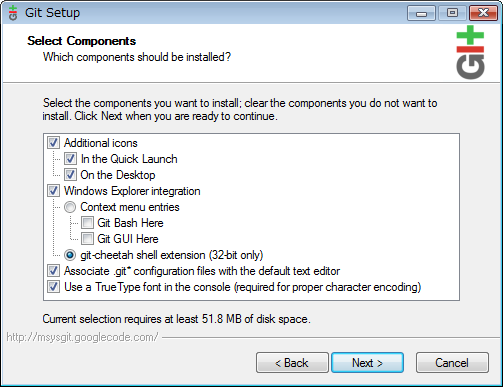The image size is (503, 387).
Task: Toggle On the Desktop checkbox
Action: 70,175
